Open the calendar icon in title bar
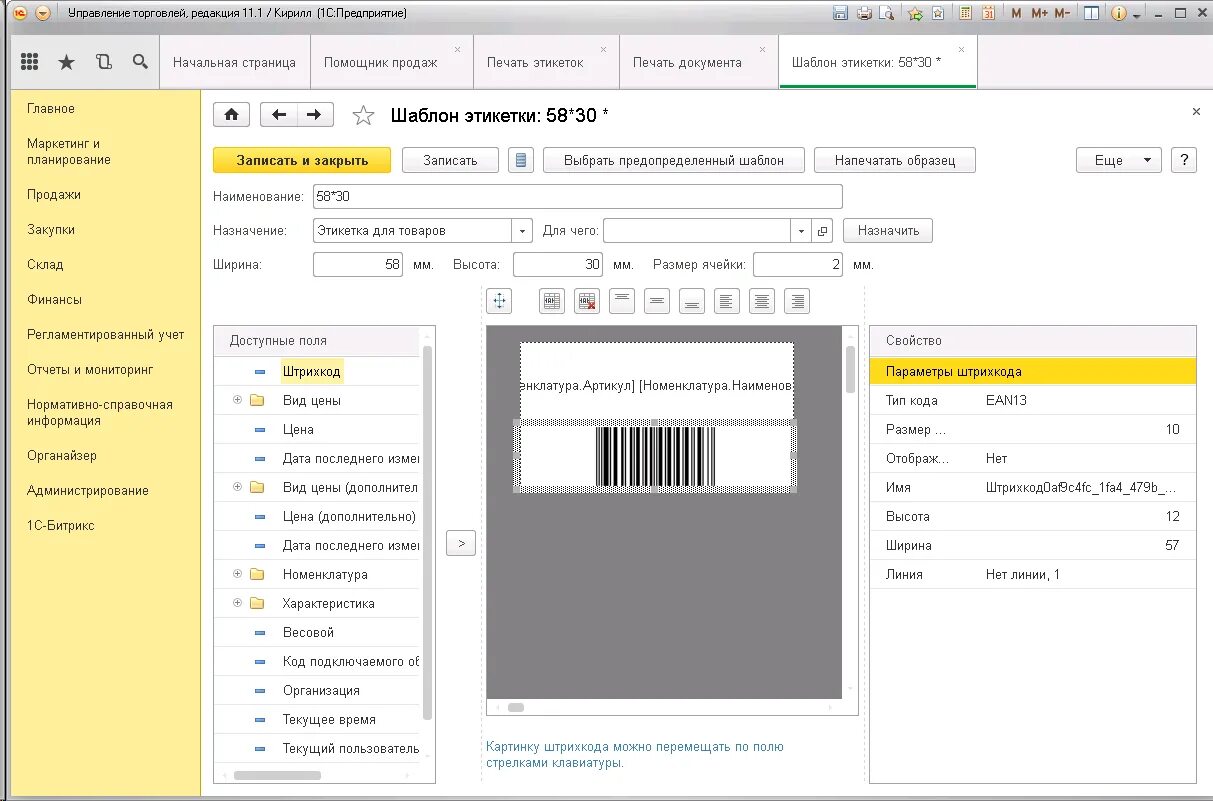This screenshot has height=801, width=1213. [988, 13]
